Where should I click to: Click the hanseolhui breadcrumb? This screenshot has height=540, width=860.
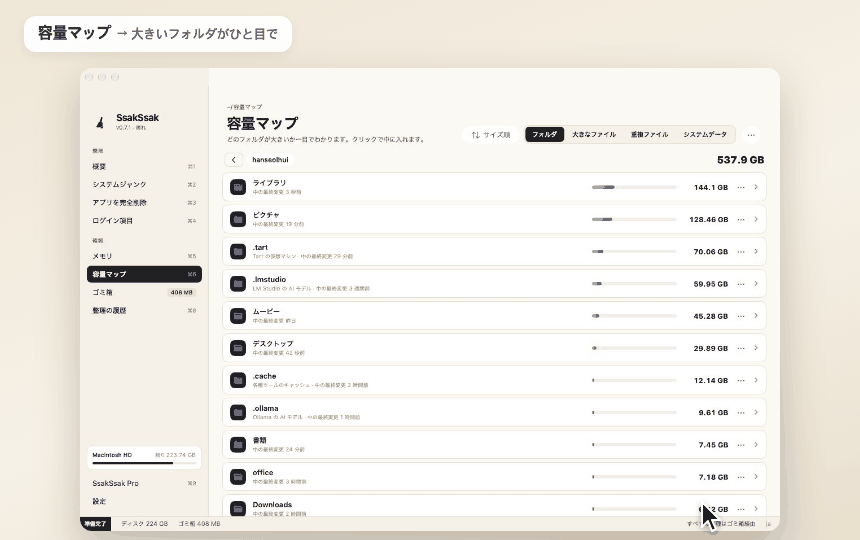coord(270,160)
